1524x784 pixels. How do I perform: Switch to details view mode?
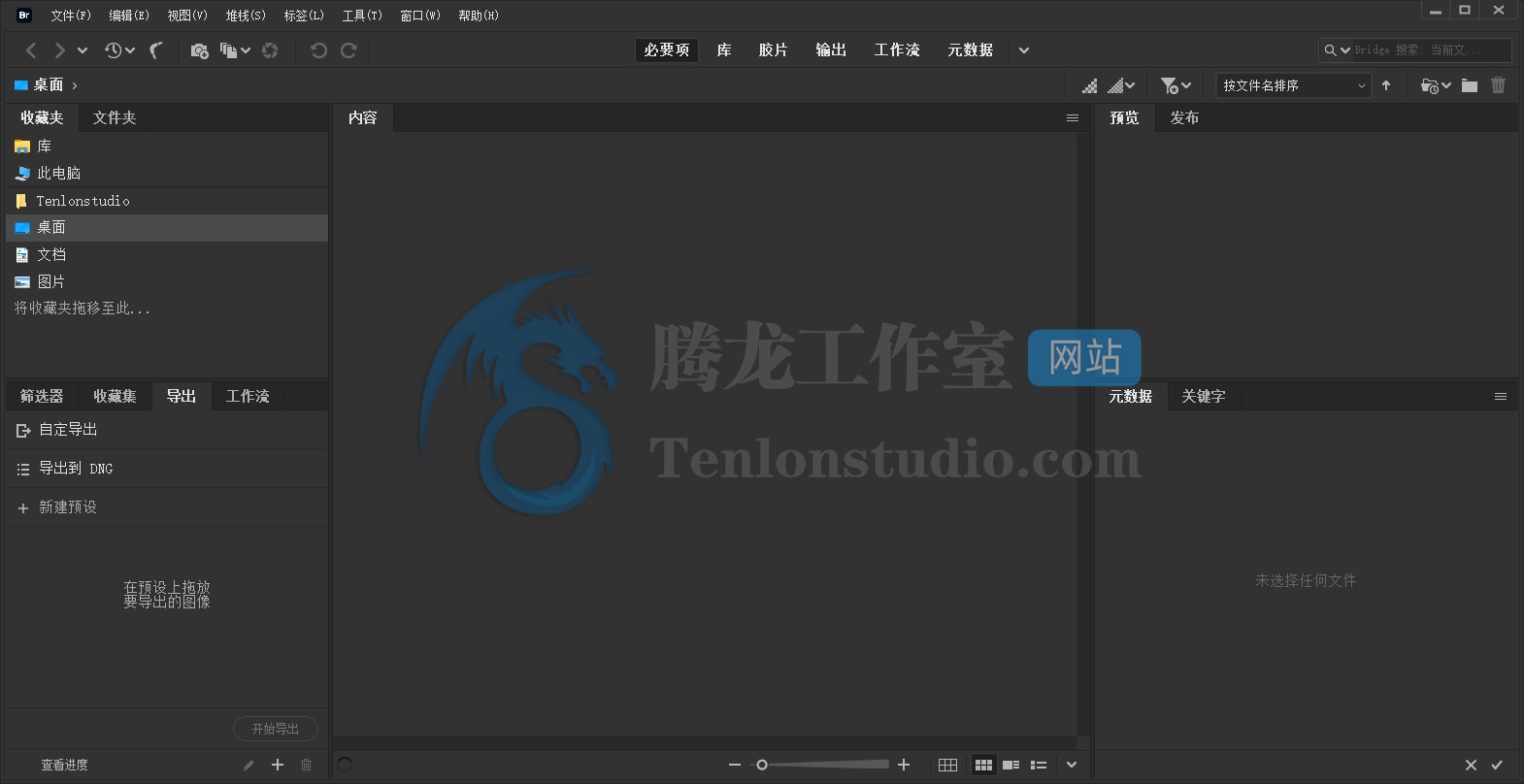(x=1010, y=765)
